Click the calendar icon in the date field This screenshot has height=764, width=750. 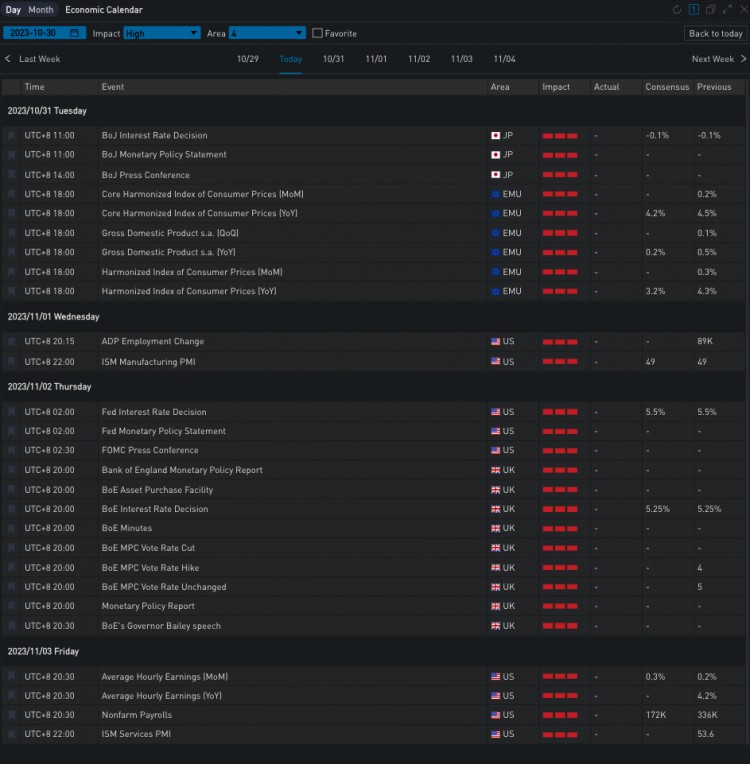coord(75,33)
